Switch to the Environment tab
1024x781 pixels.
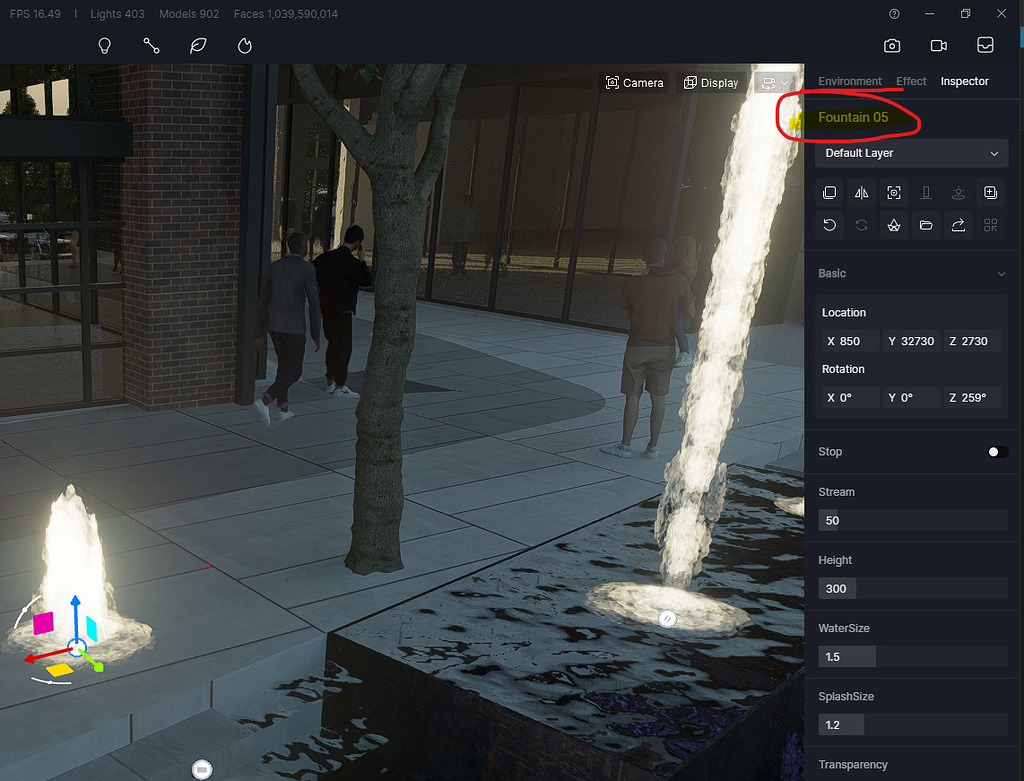[849, 81]
